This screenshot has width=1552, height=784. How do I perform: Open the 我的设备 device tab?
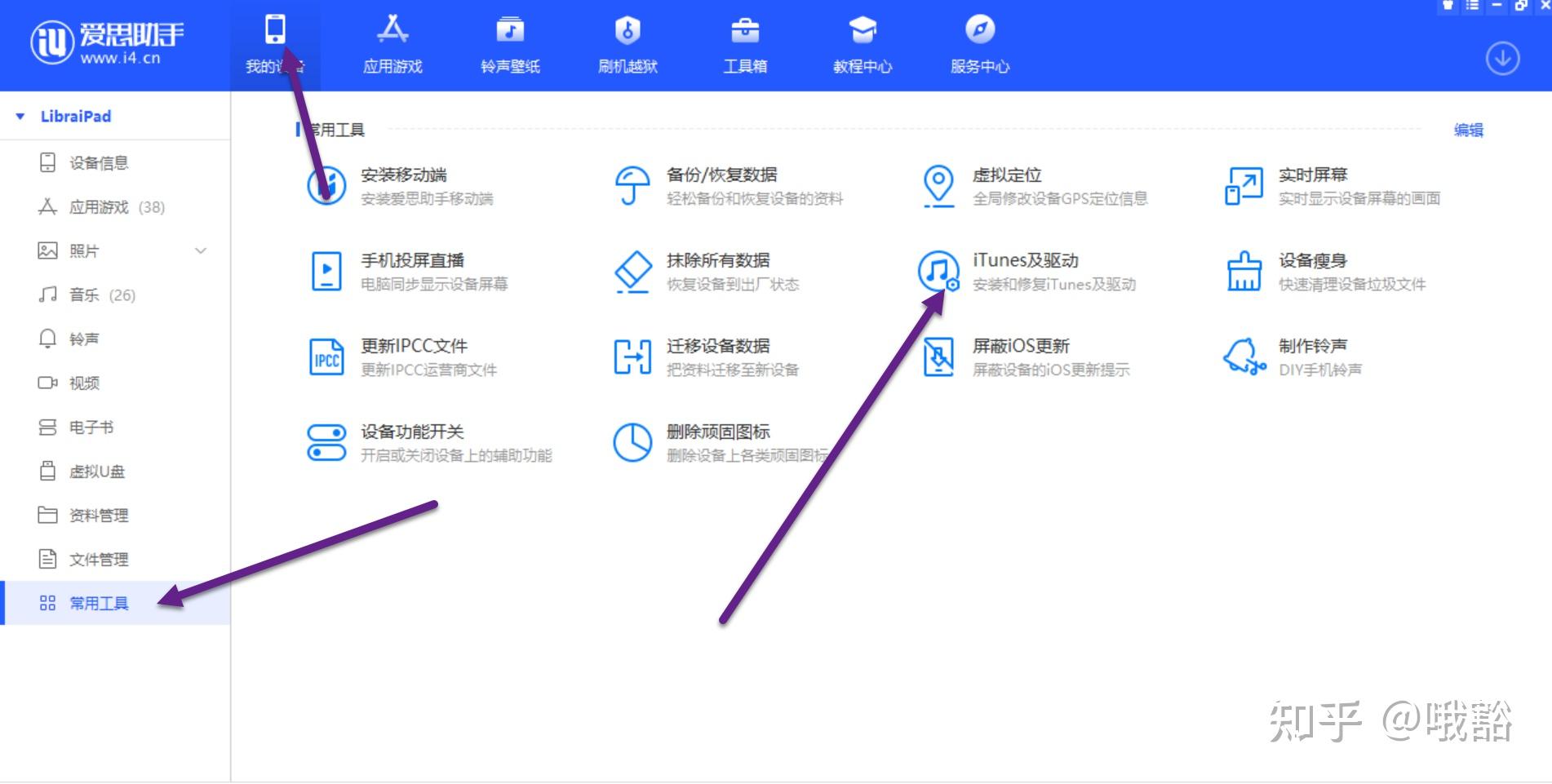point(275,45)
